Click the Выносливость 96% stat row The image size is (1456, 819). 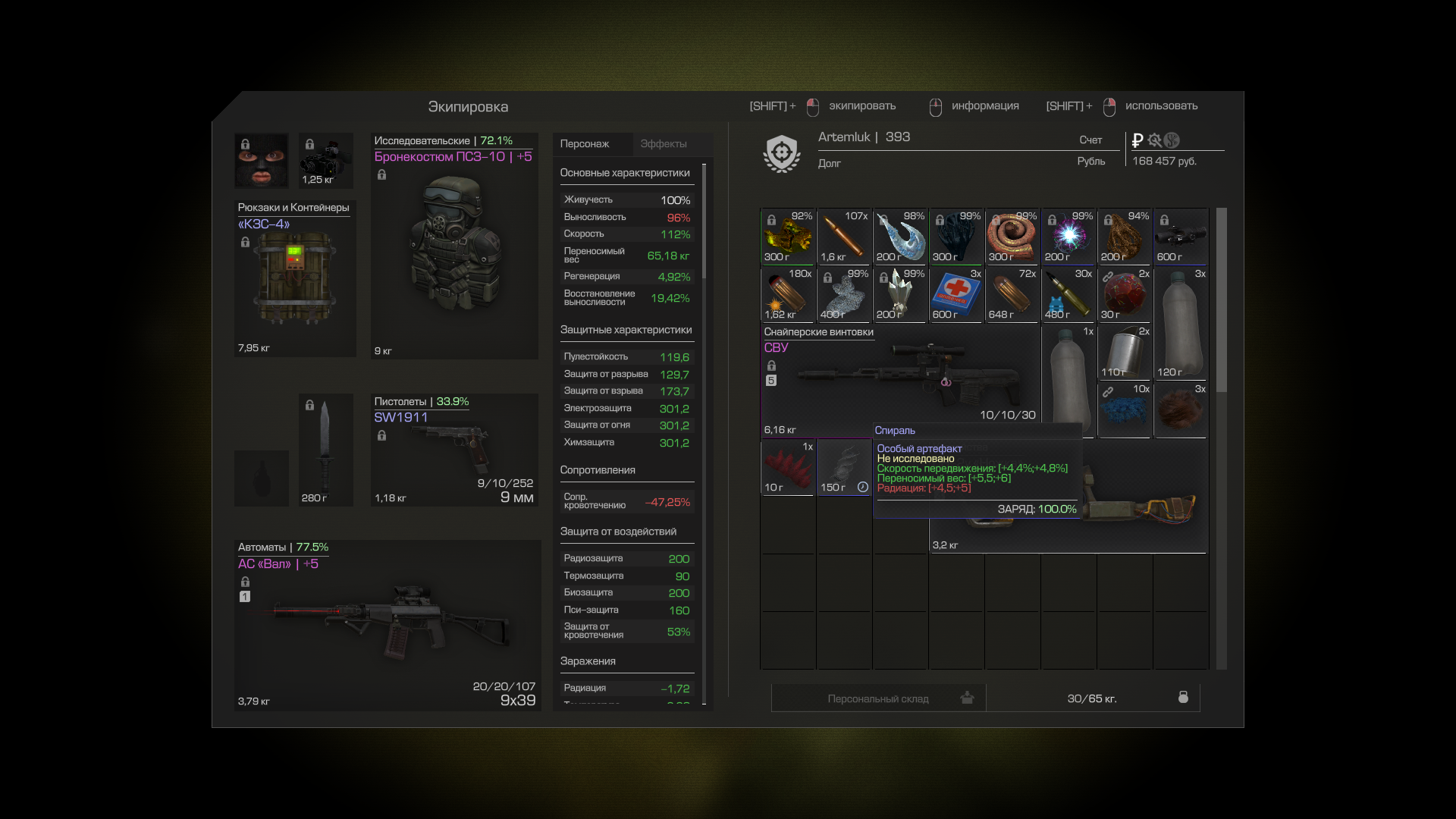[626, 218]
